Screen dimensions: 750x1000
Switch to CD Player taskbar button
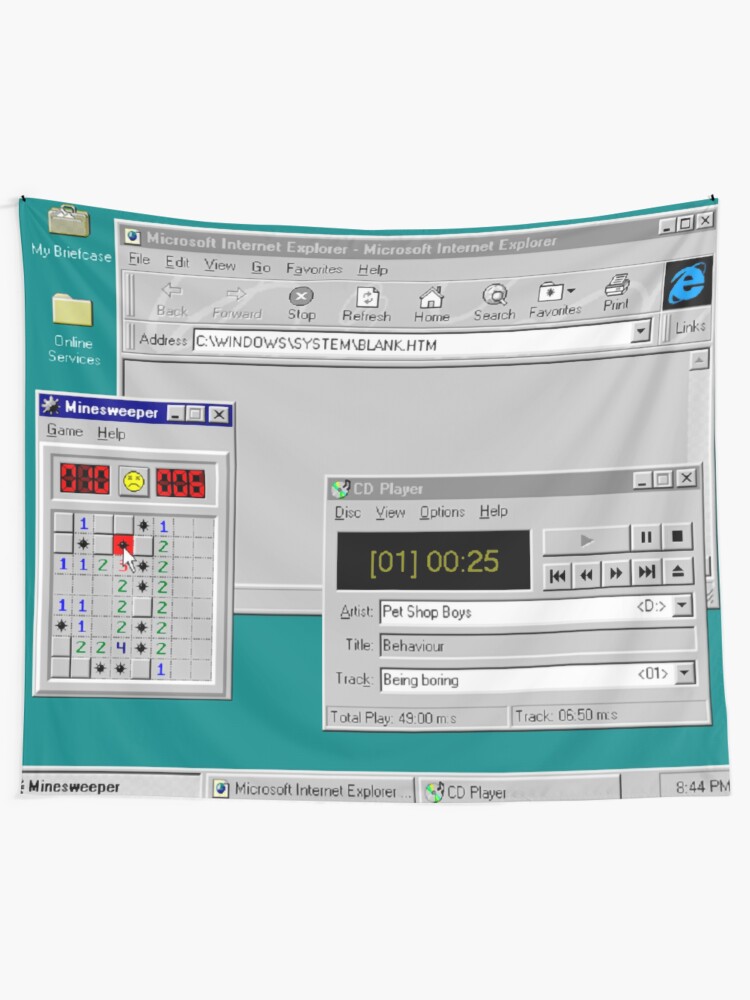click(x=517, y=791)
